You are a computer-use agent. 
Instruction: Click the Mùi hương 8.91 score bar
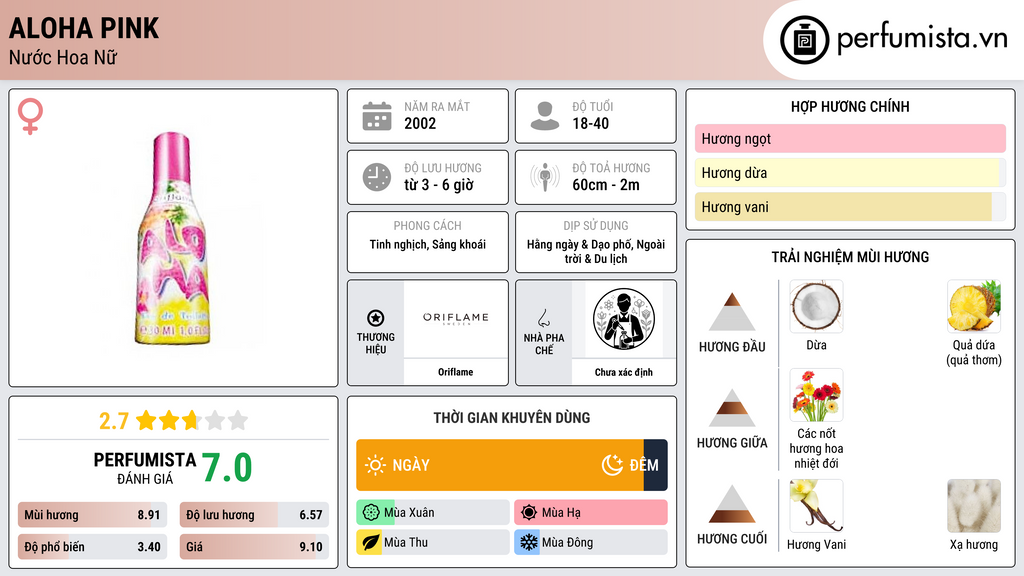[x=92, y=515]
